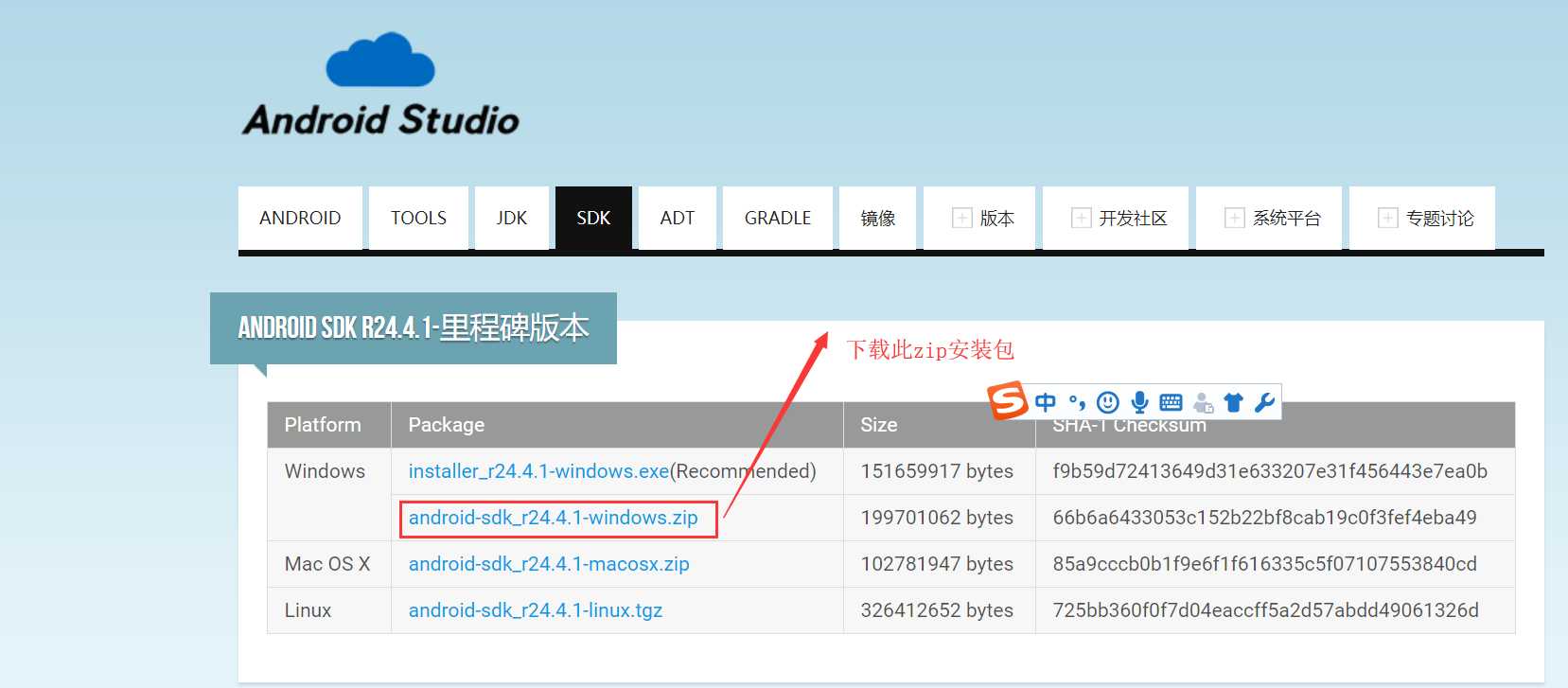1568x688 pixels.
Task: Open the emoji panel in the IME bar
Action: pyautogui.click(x=1108, y=402)
